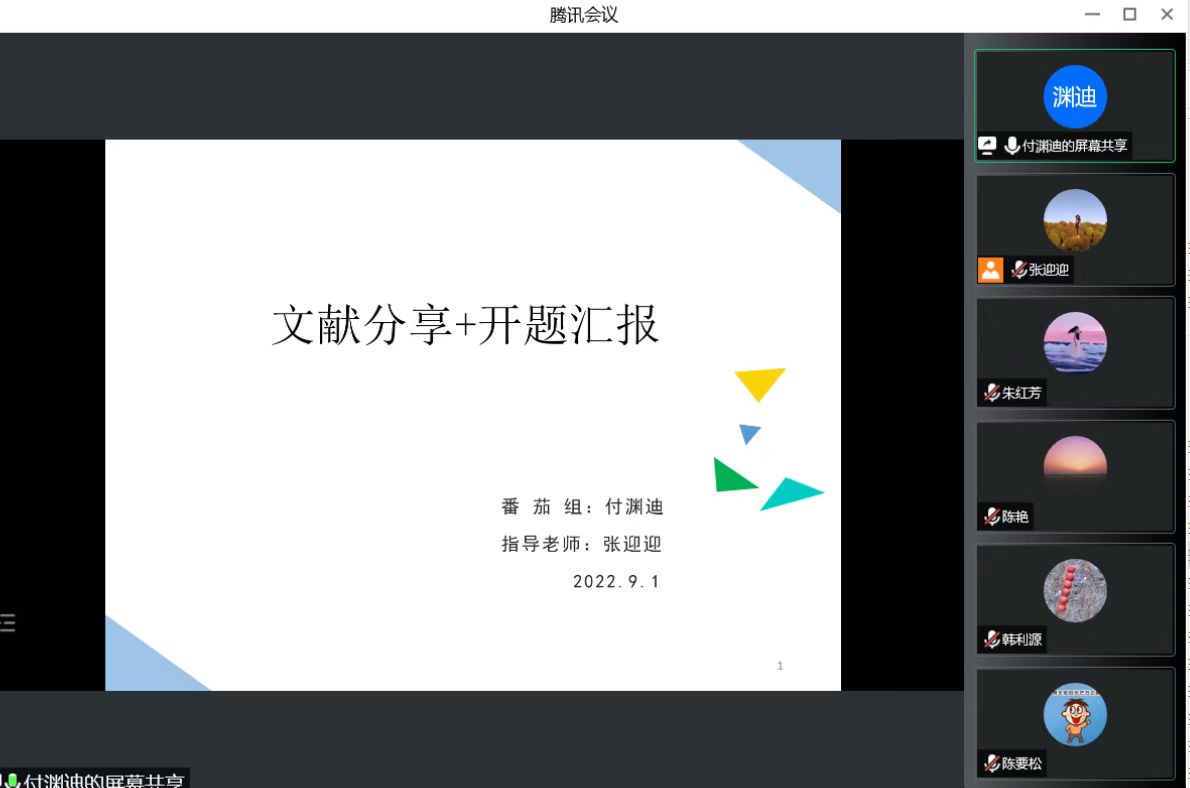Click screen share icon in 付渊迪 tile
The height and width of the screenshot is (788, 1190).
click(x=987, y=145)
